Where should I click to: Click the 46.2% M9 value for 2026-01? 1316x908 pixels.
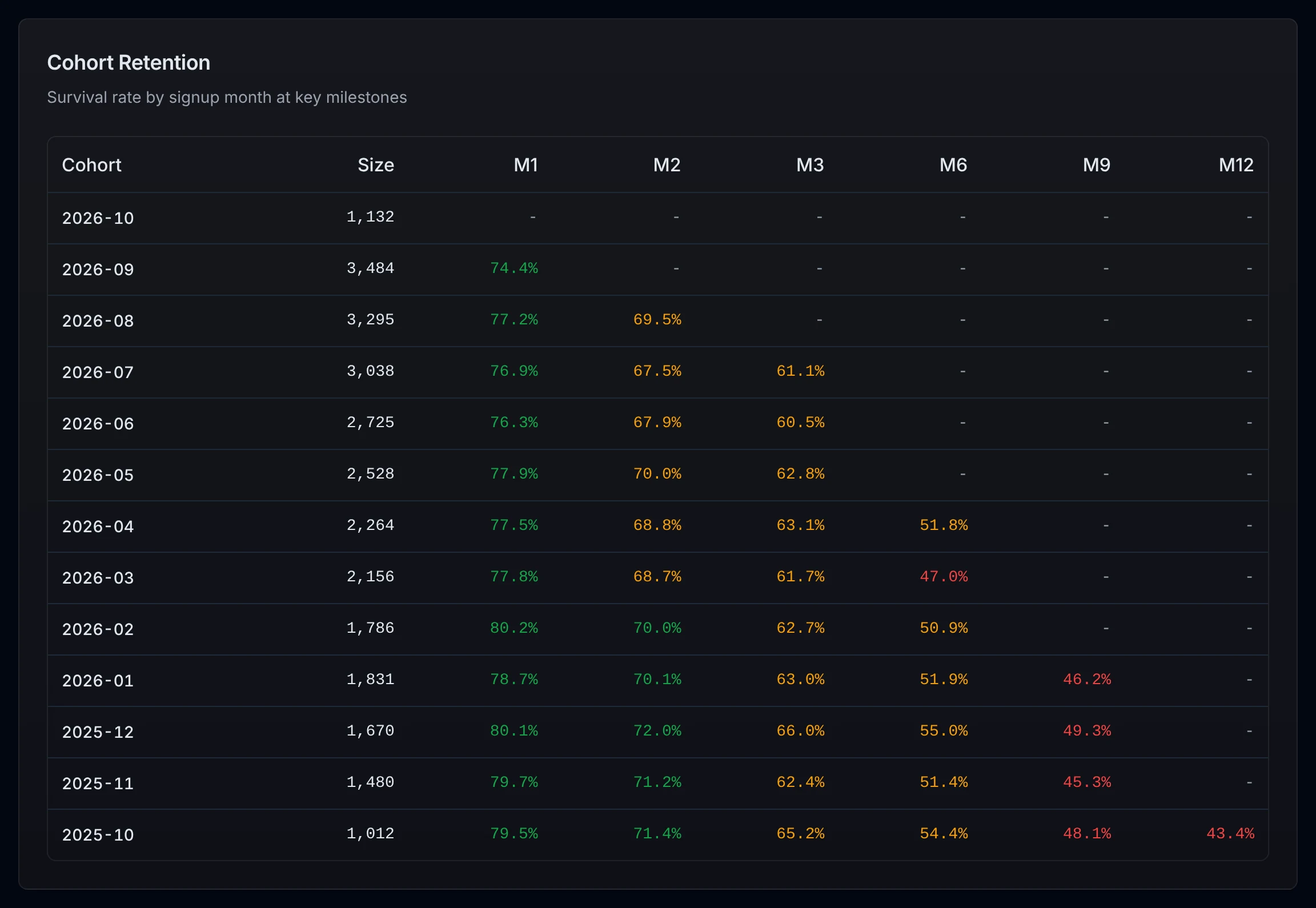1088,680
